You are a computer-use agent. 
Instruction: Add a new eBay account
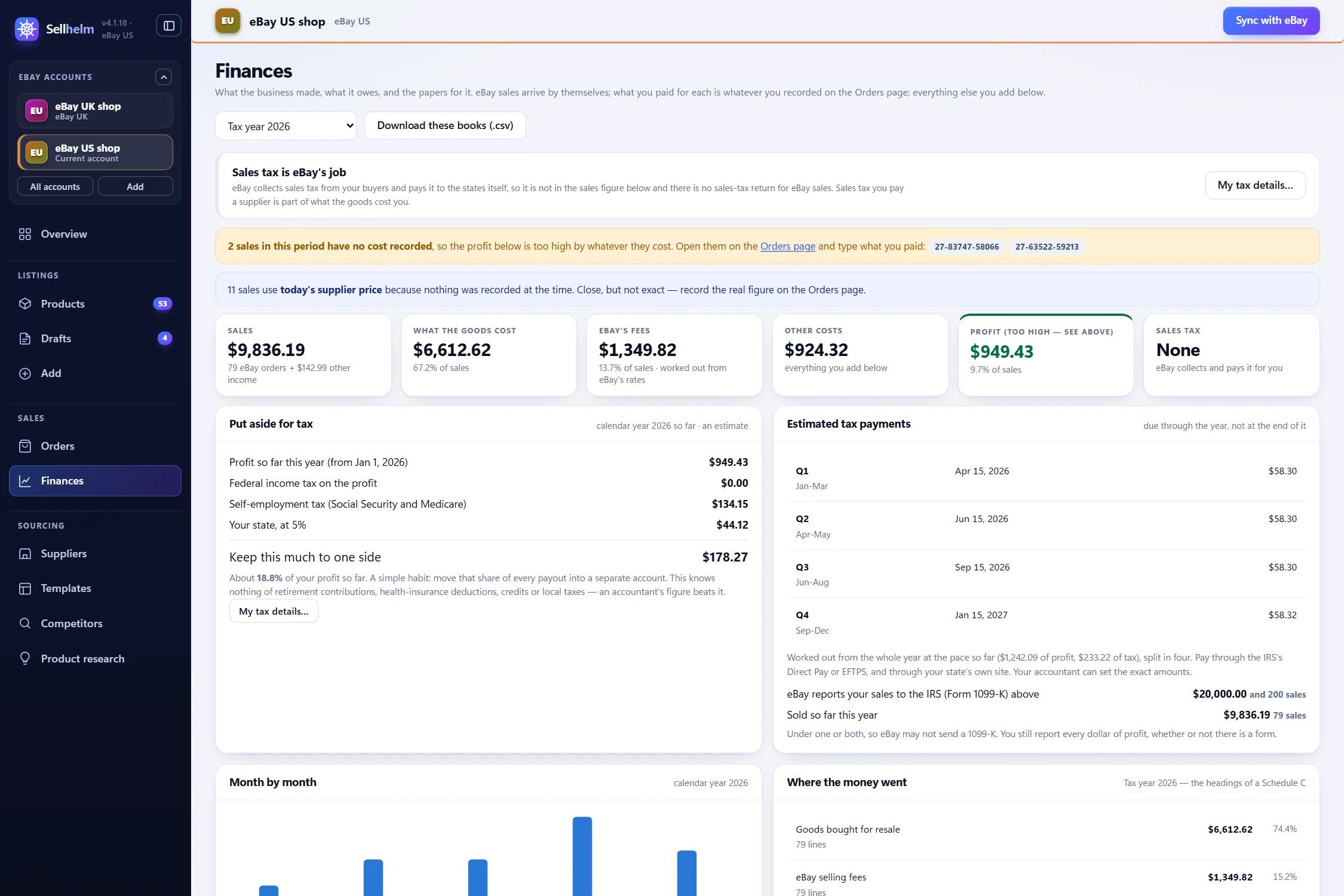(x=135, y=186)
